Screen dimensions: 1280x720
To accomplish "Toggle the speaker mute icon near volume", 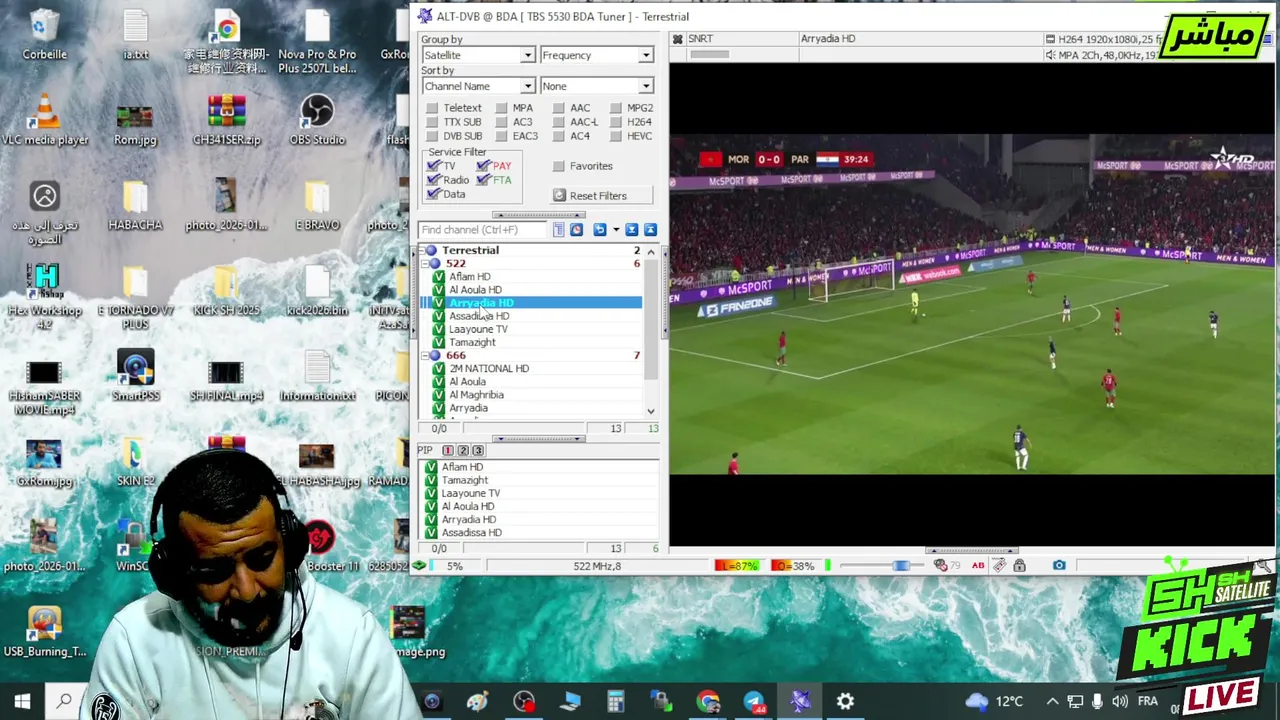I will [x=941, y=566].
